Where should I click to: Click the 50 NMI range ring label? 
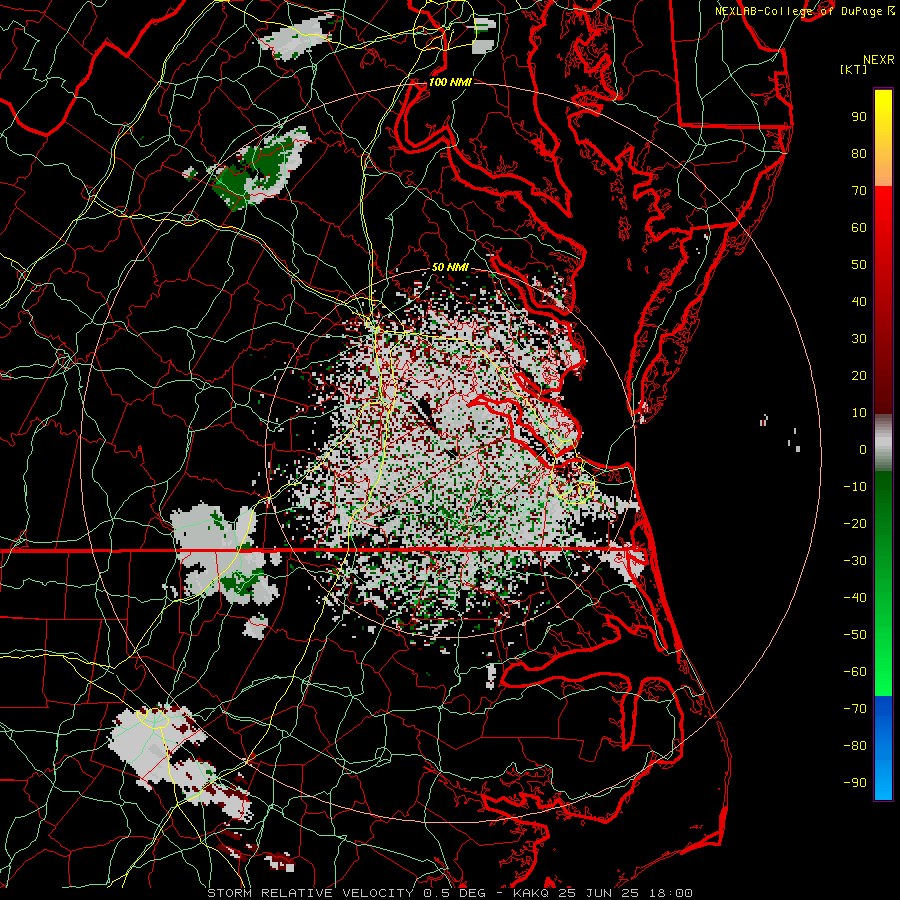click(x=450, y=267)
